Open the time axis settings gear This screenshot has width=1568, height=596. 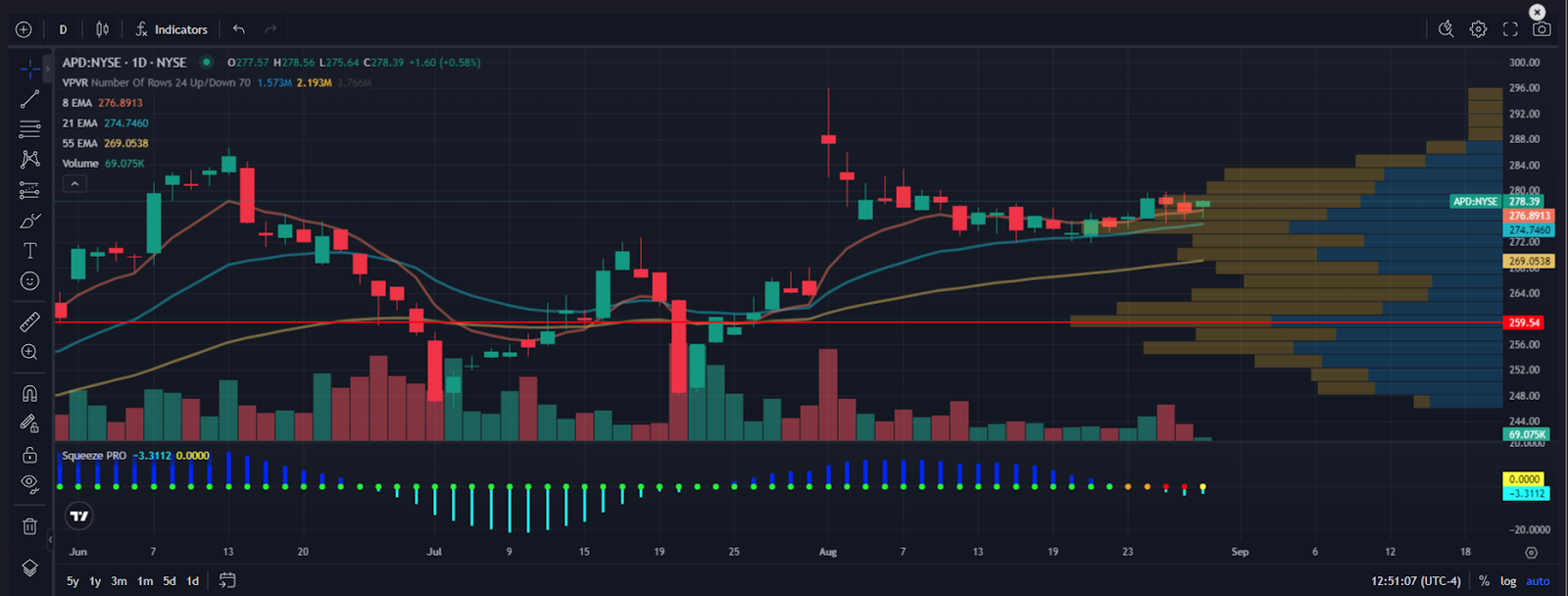click(1532, 553)
